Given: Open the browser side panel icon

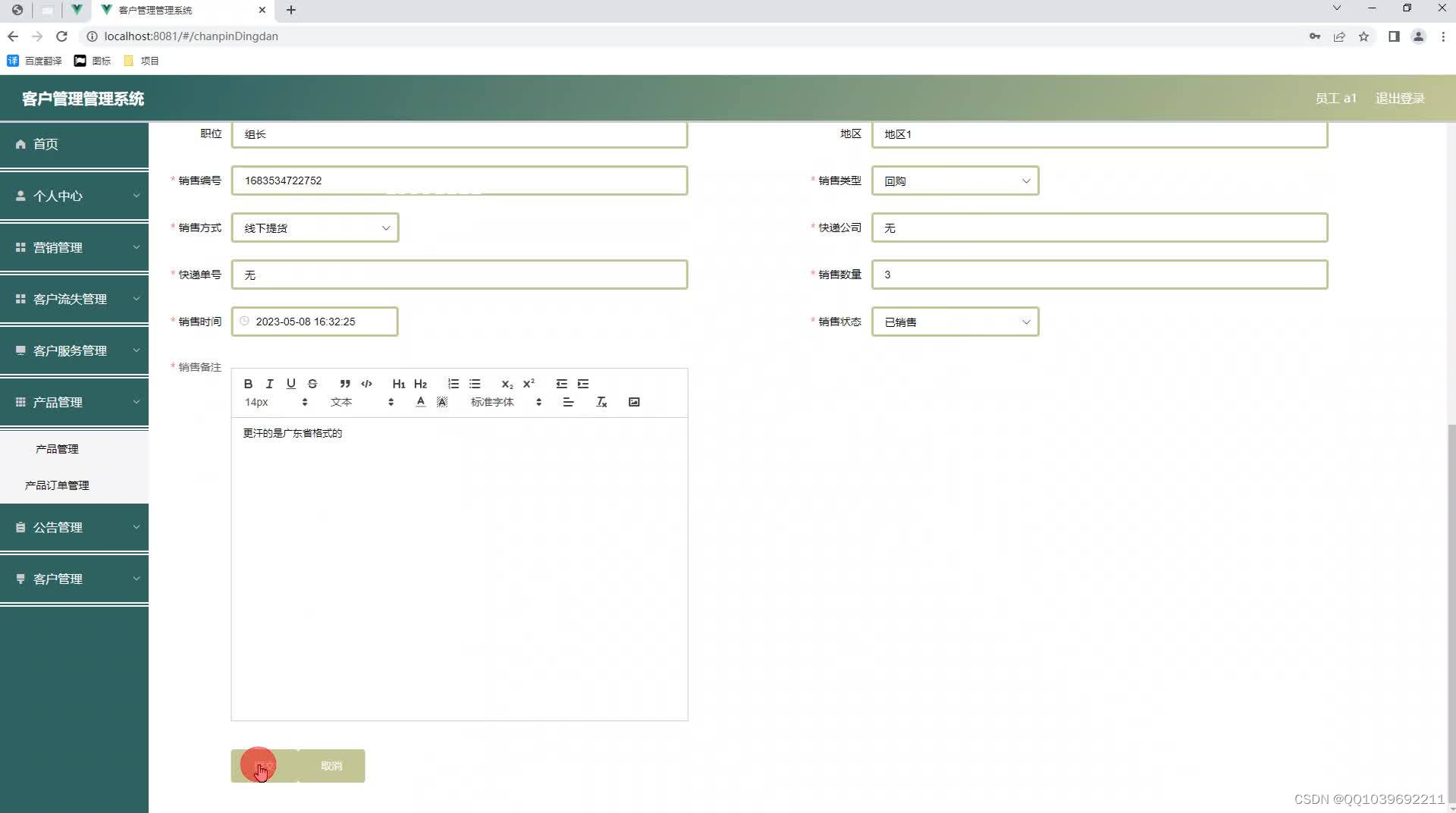Looking at the screenshot, I should pos(1394,36).
